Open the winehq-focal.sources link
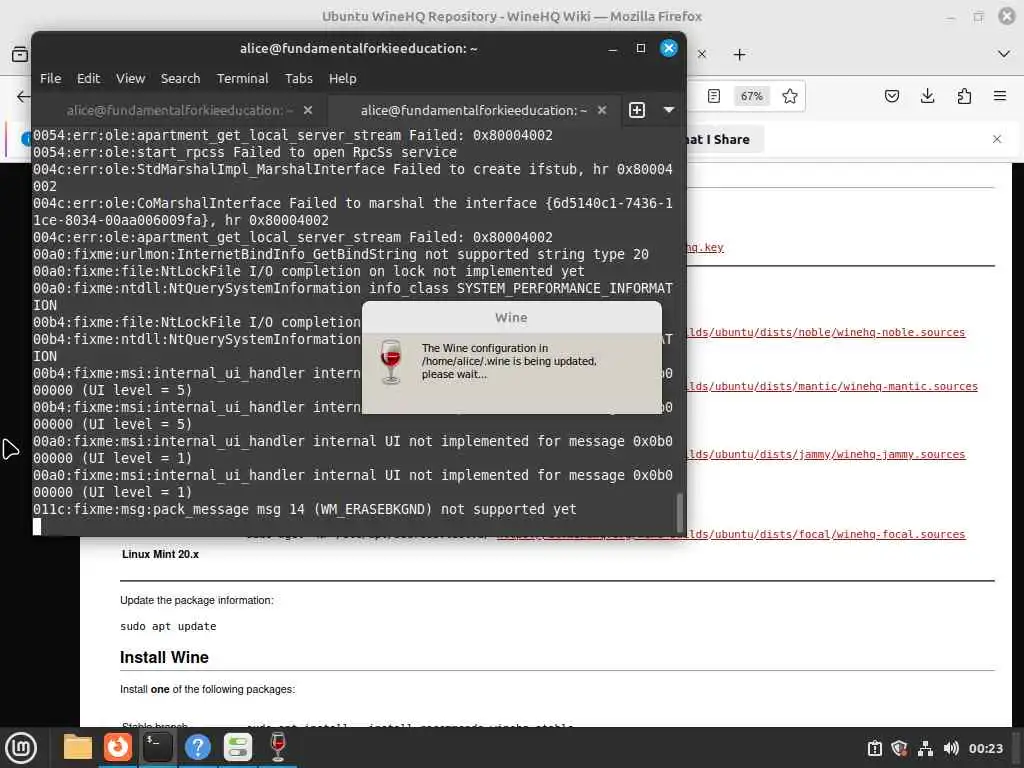The image size is (1024, 768). pos(827,534)
